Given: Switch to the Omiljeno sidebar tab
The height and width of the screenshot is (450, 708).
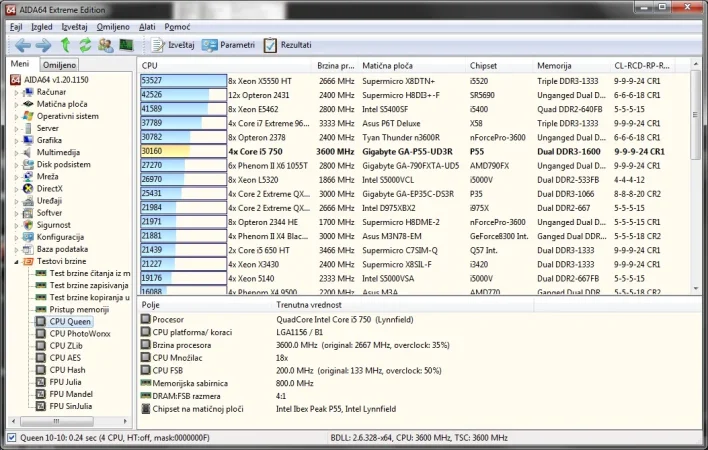Looking at the screenshot, I should (59, 65).
